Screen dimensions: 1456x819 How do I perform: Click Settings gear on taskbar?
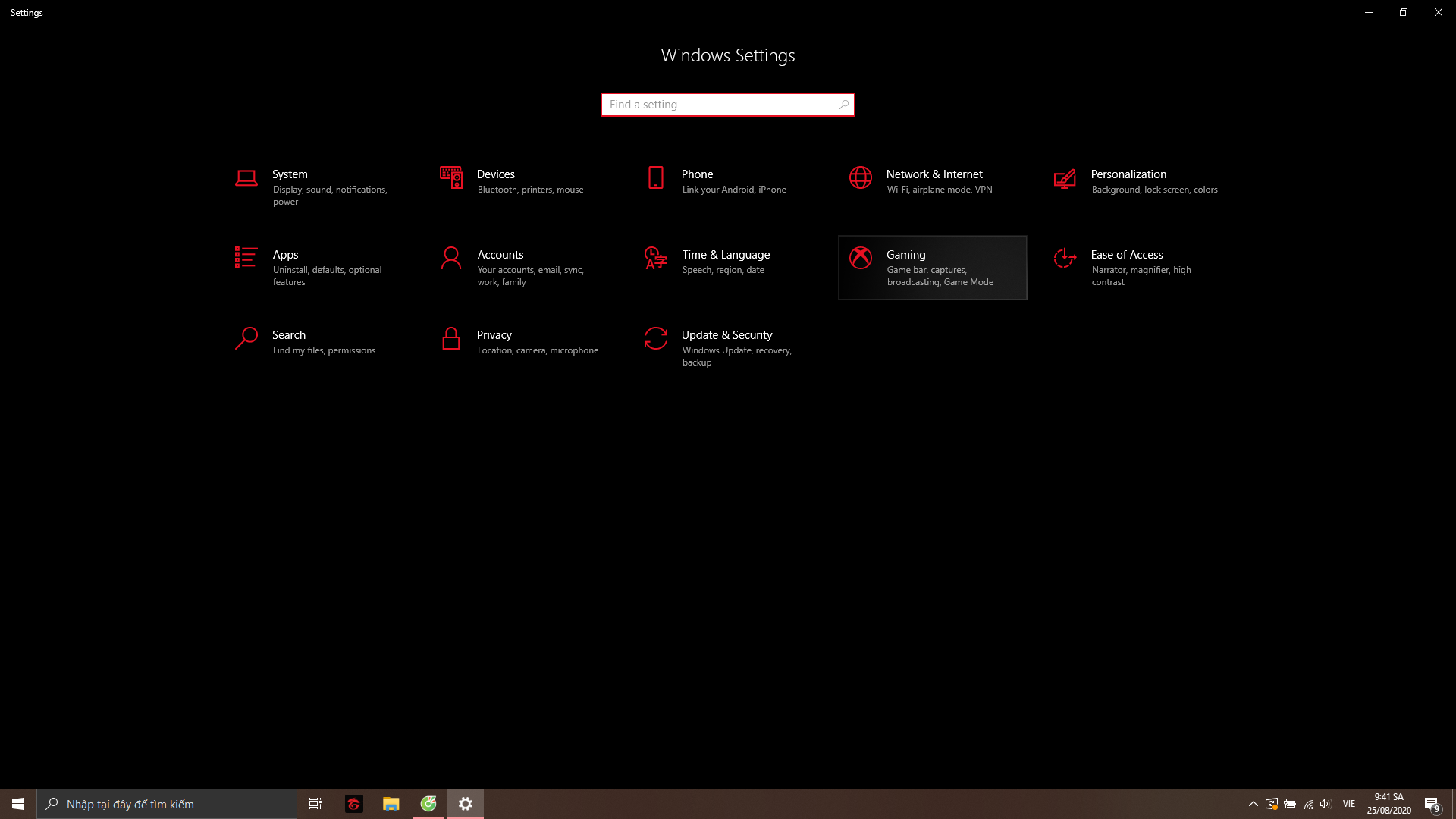[466, 804]
